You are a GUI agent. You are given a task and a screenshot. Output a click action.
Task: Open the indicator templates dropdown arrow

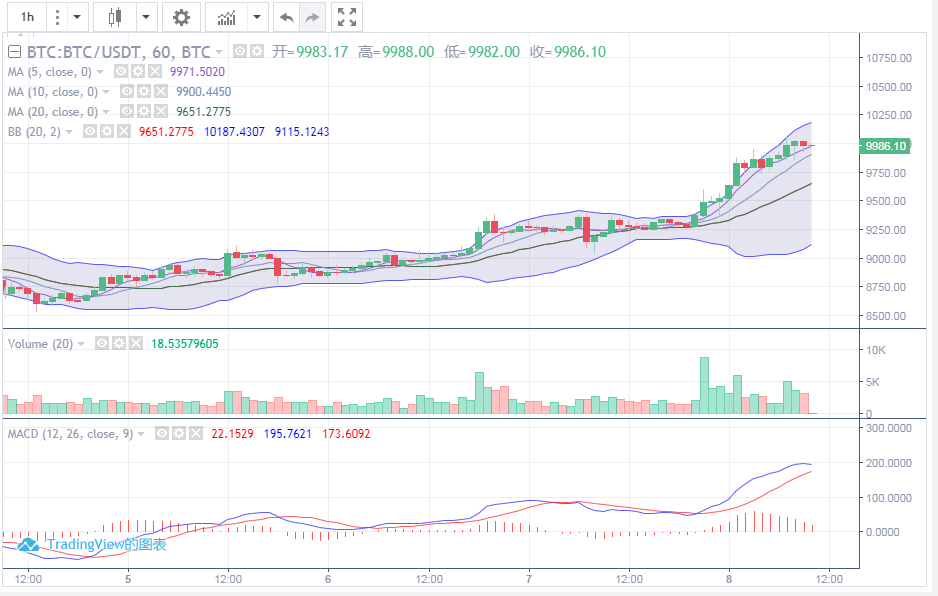pyautogui.click(x=258, y=17)
